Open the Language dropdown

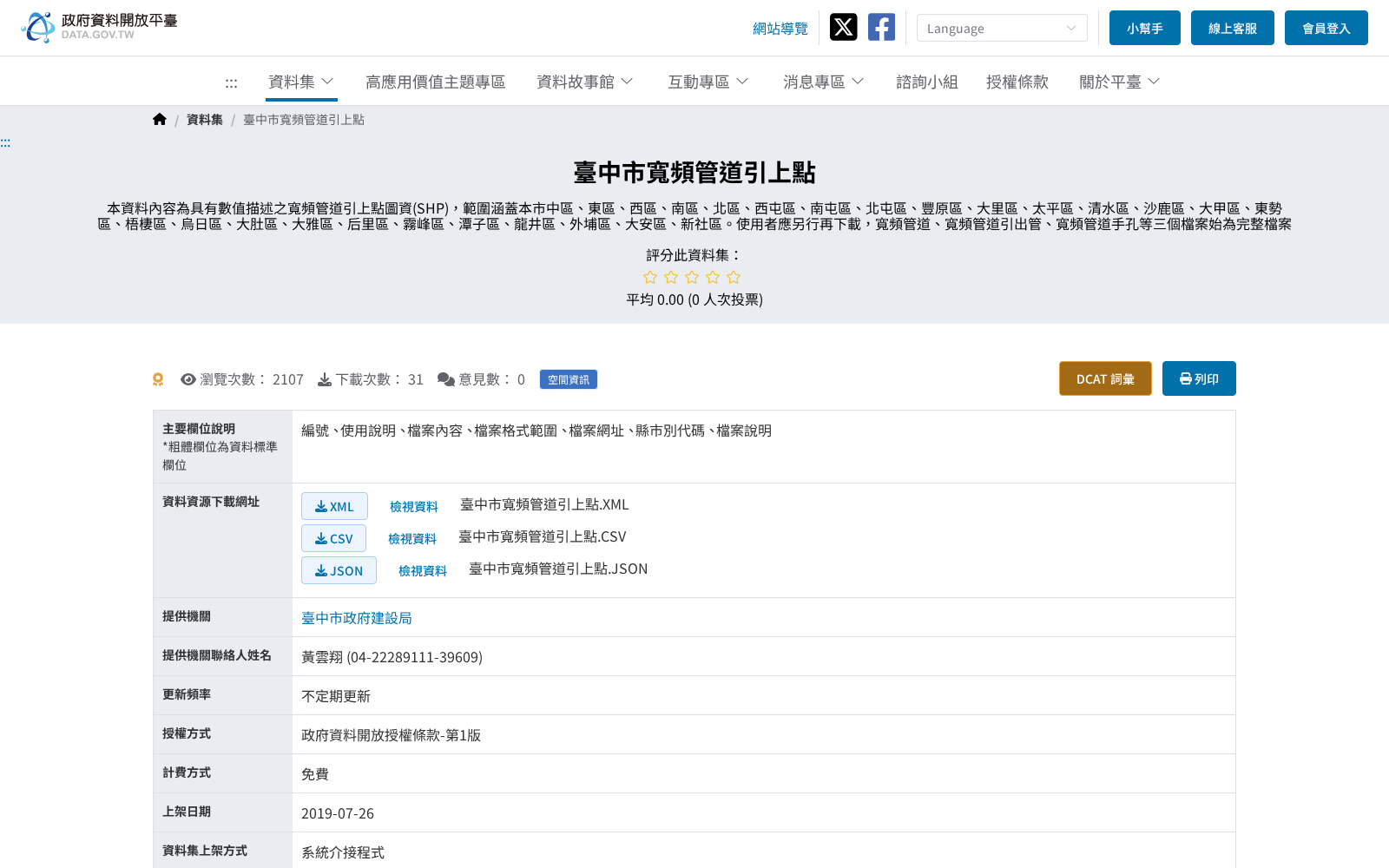point(1002,28)
